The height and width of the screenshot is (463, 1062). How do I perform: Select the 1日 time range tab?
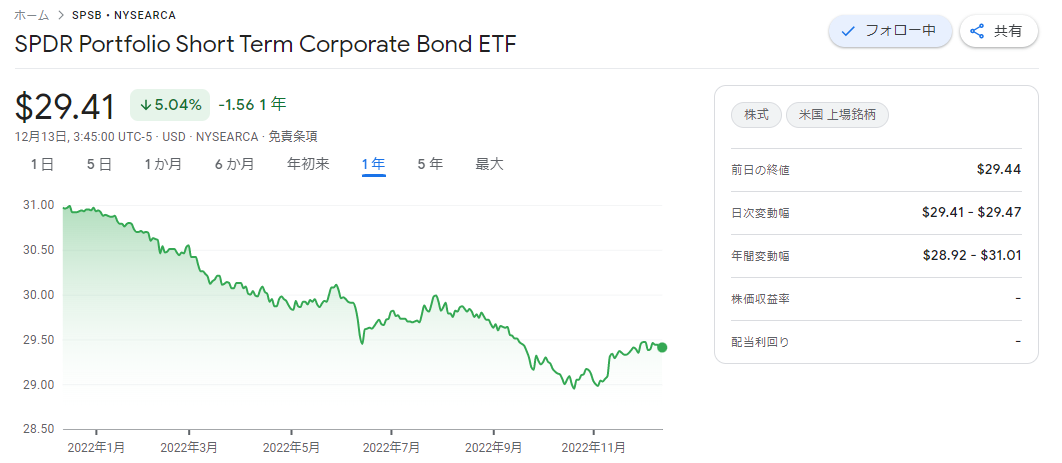42,164
